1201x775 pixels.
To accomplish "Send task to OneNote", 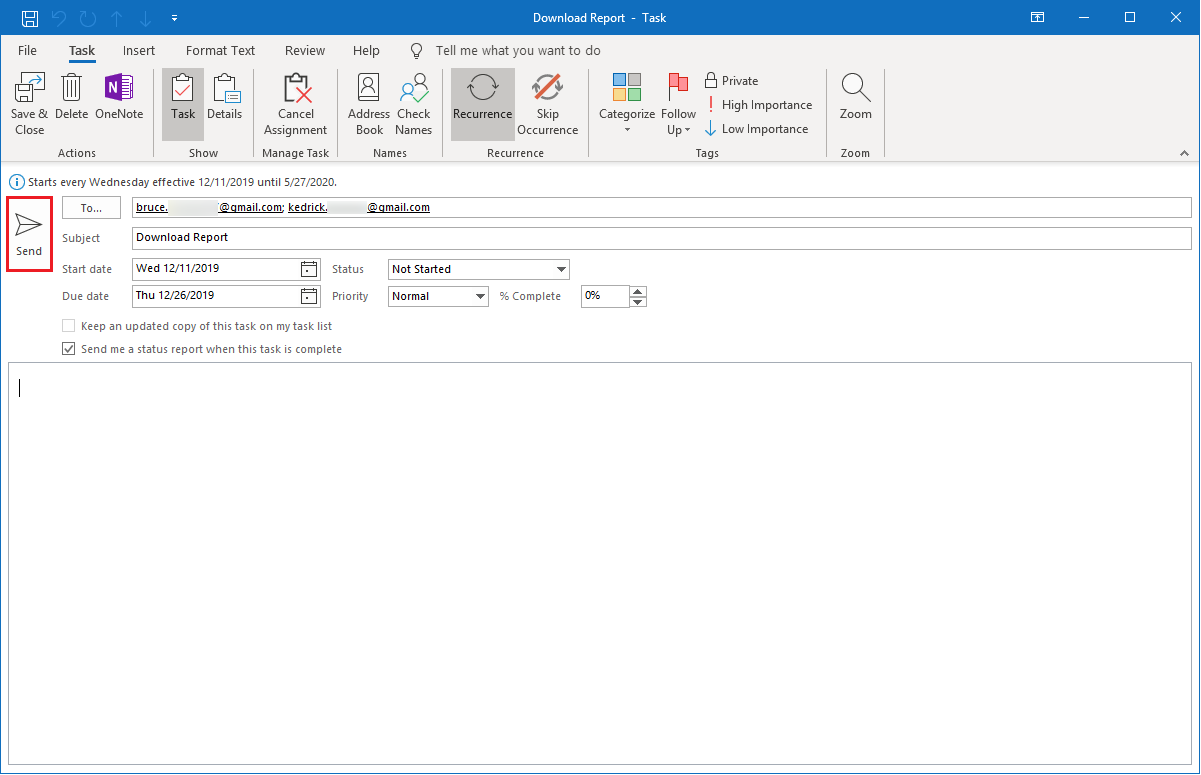I will [x=119, y=97].
